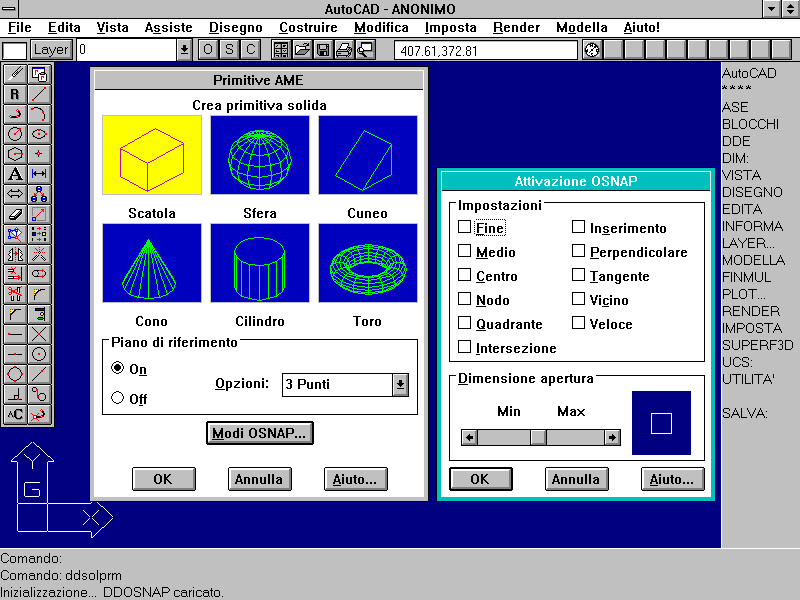The width and height of the screenshot is (800, 600).
Task: Select the Text tool letter A
Action: [x=15, y=174]
